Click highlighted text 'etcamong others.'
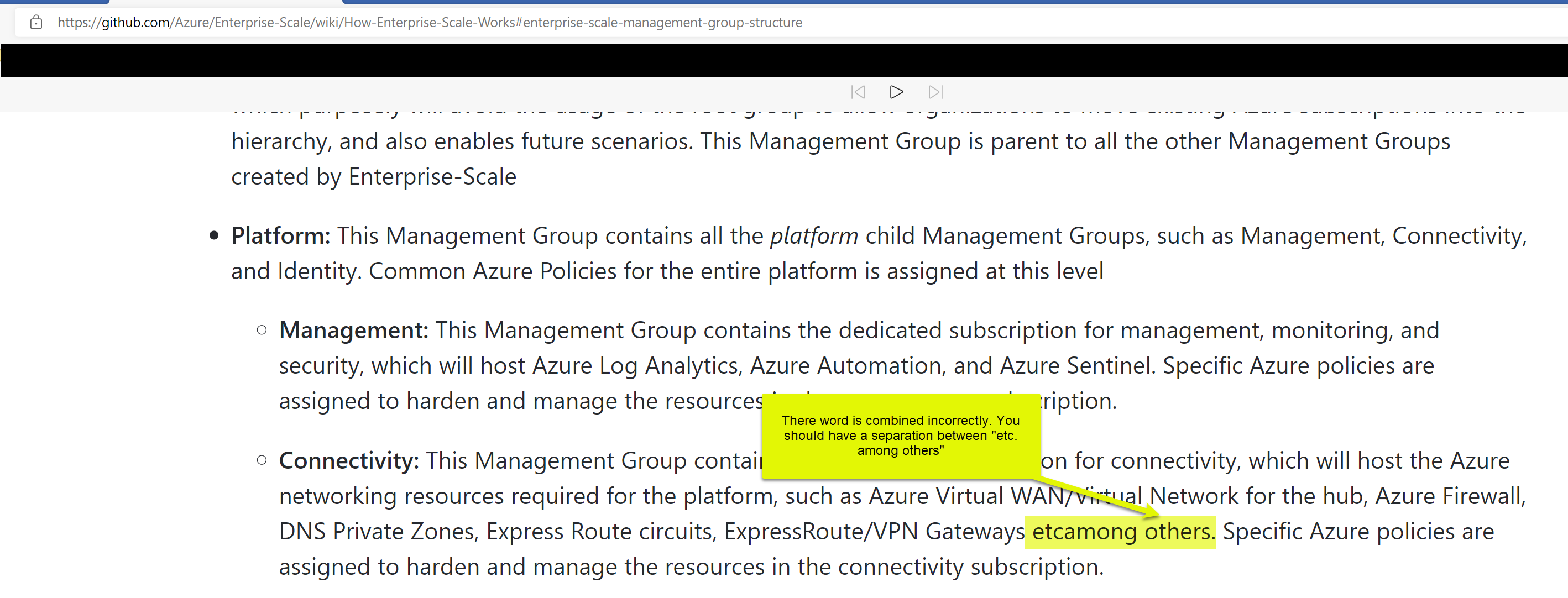Screen dimensions: 1568x598 (1120, 532)
